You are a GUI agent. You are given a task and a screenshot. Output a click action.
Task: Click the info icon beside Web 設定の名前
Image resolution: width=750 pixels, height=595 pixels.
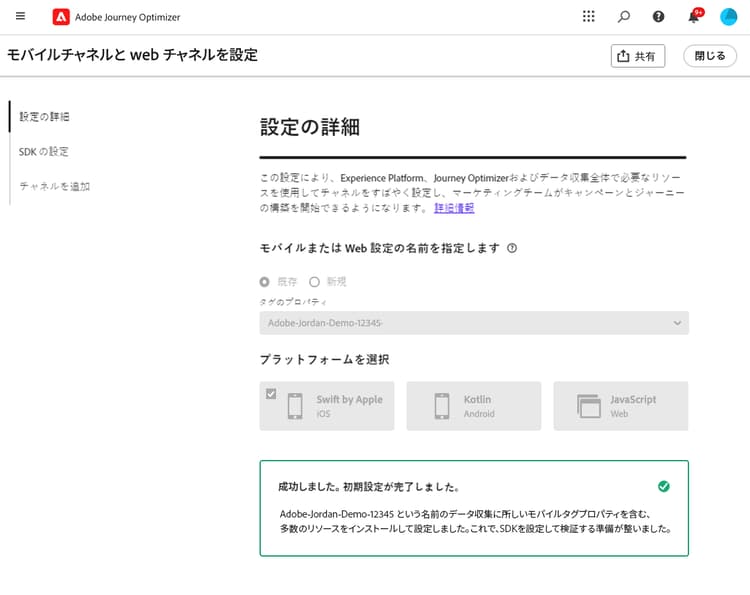point(512,248)
